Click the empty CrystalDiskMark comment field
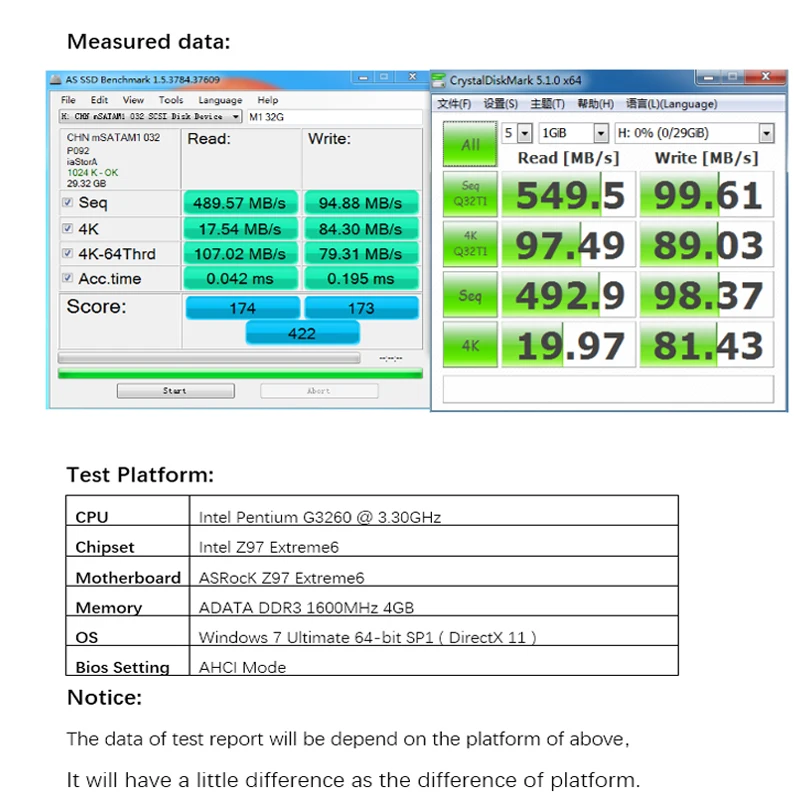Screen dimensions: 800x800 [x=608, y=389]
